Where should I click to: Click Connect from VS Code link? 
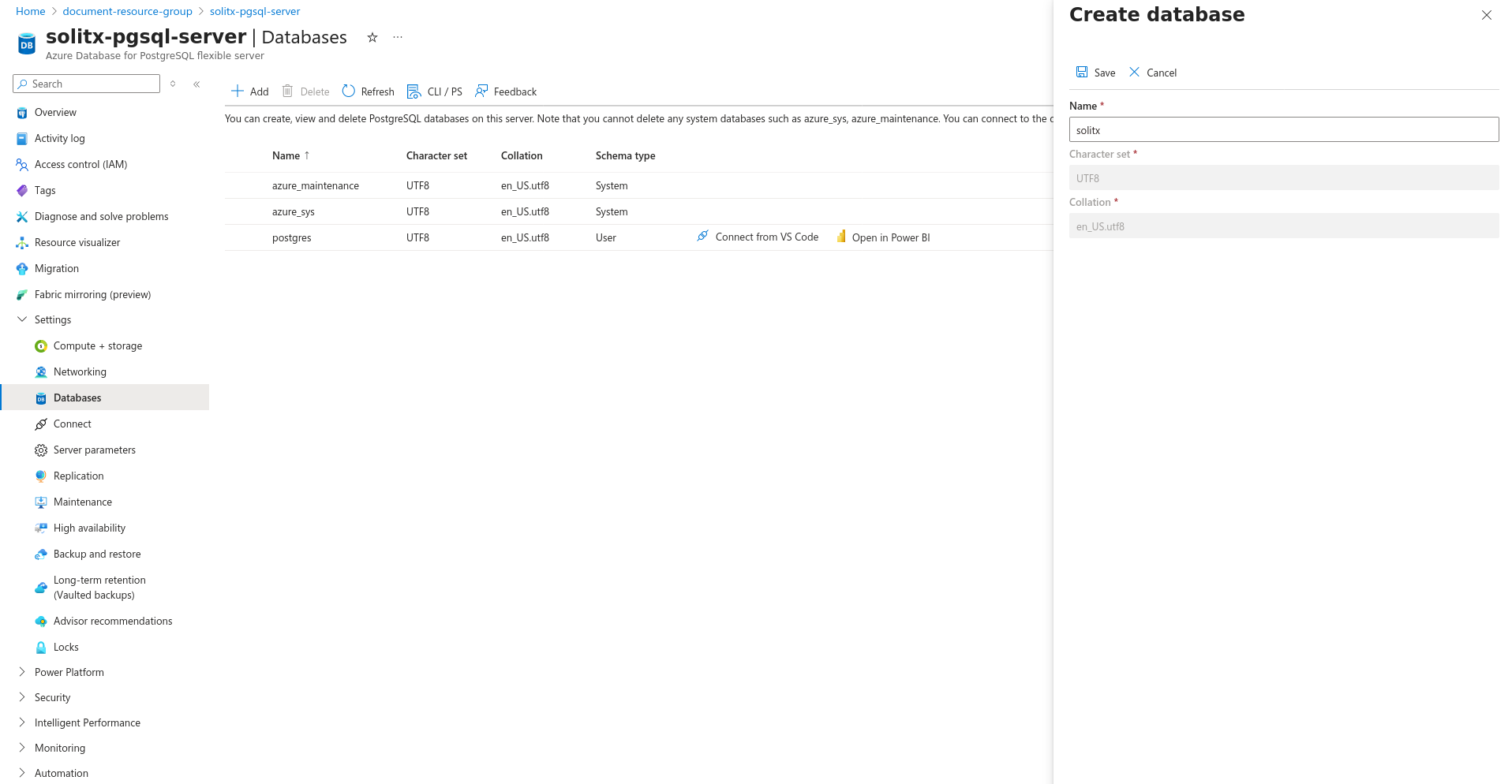point(758,237)
